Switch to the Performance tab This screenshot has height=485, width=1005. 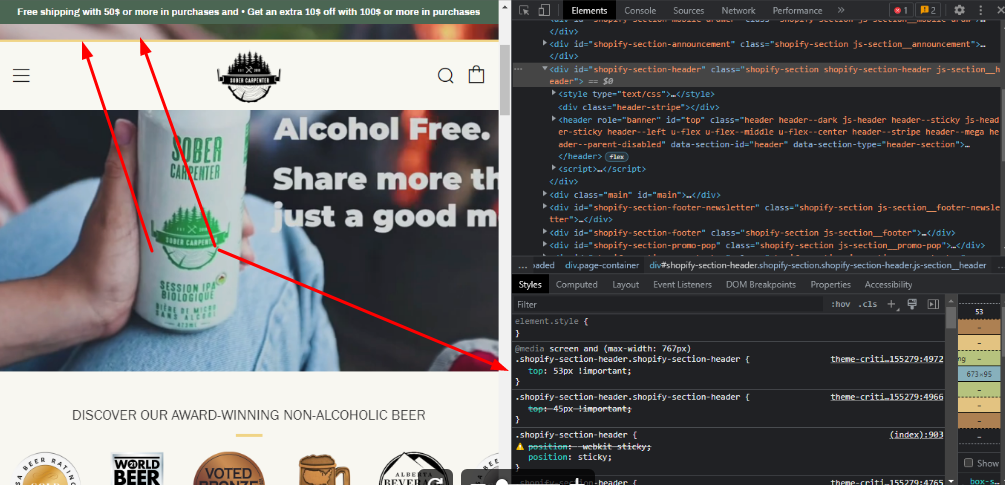coord(797,10)
